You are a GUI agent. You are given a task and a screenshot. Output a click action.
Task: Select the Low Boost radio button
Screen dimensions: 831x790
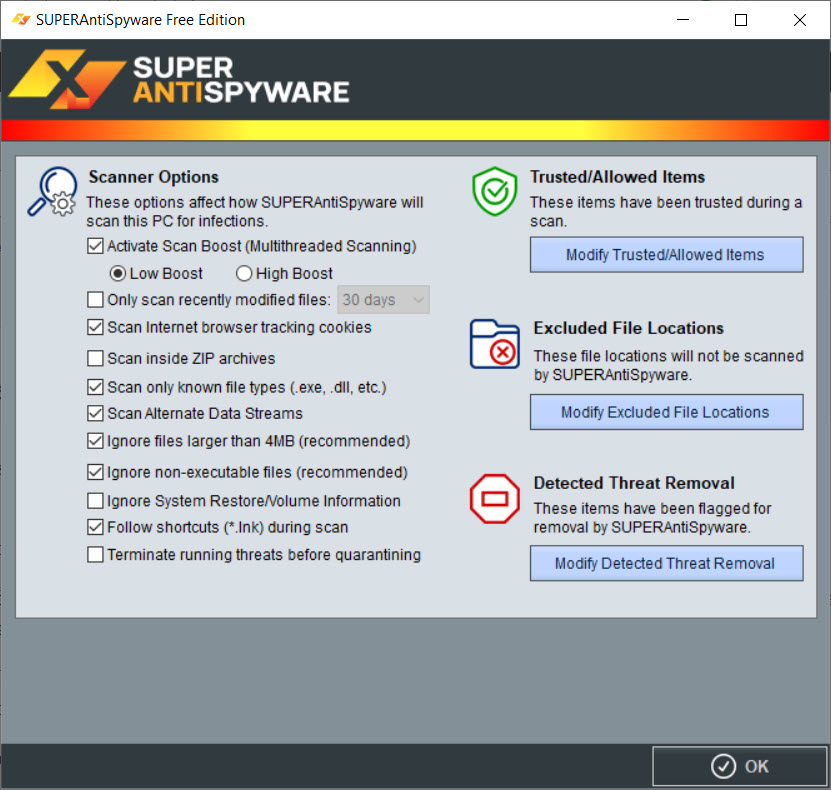point(117,273)
